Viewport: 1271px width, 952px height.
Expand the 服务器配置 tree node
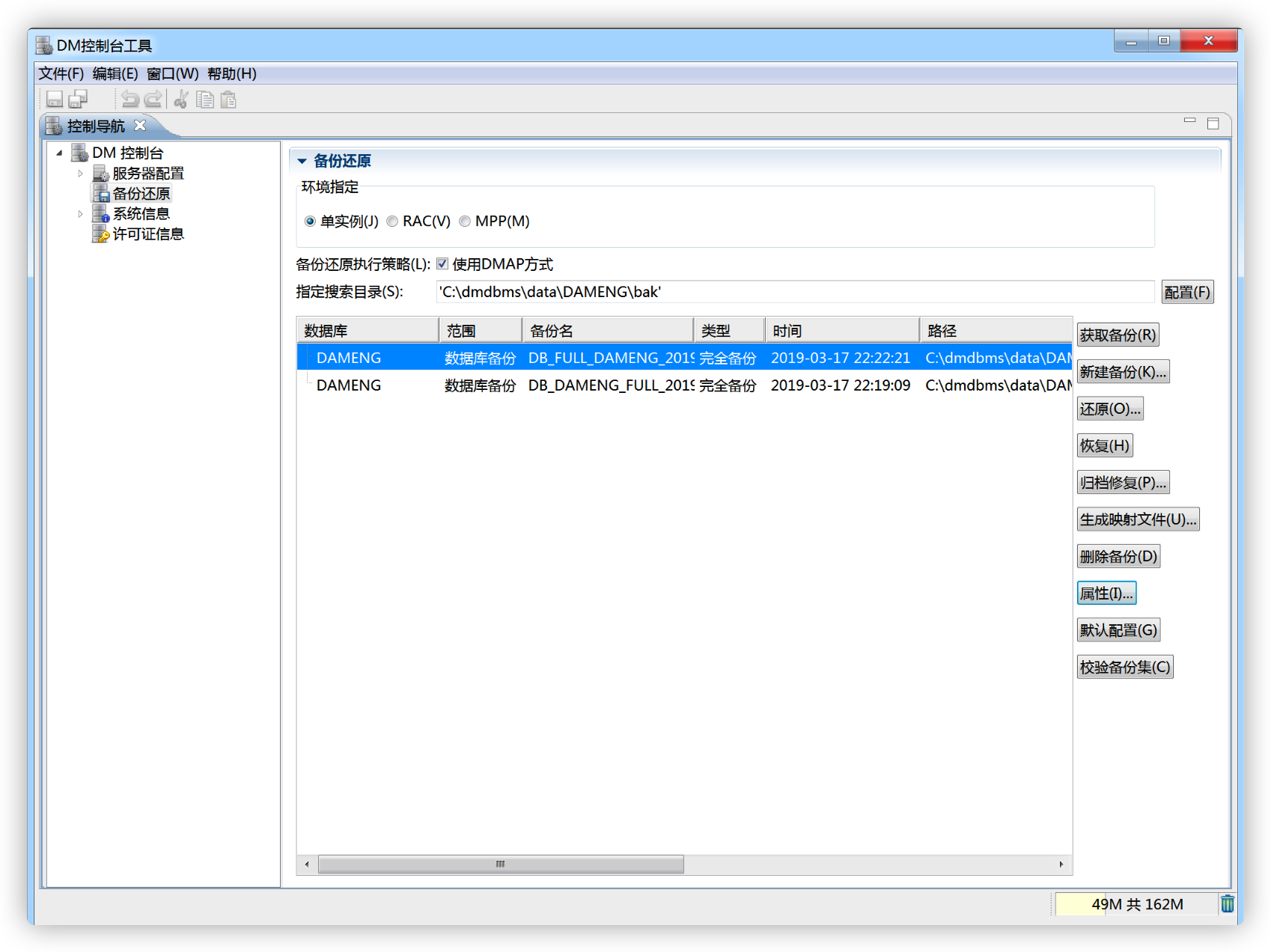click(x=80, y=174)
